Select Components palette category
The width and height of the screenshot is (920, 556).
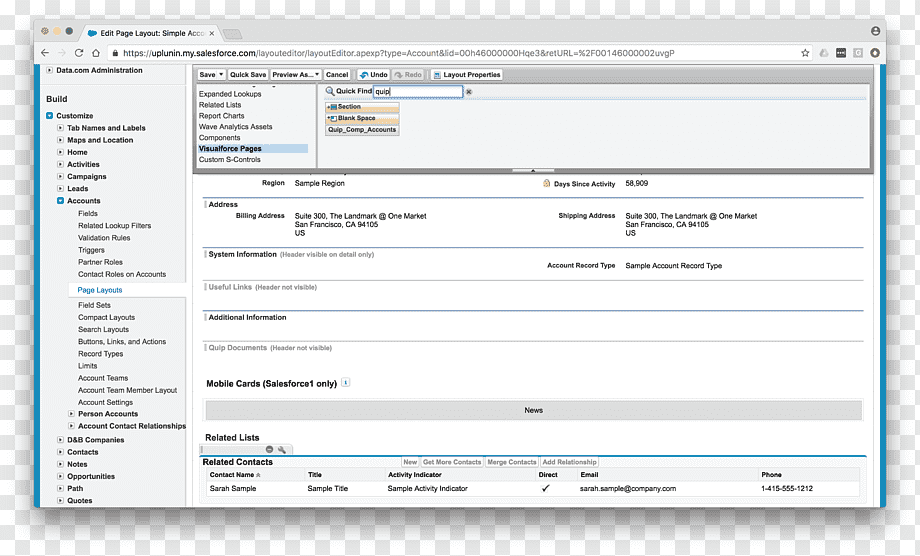(219, 137)
